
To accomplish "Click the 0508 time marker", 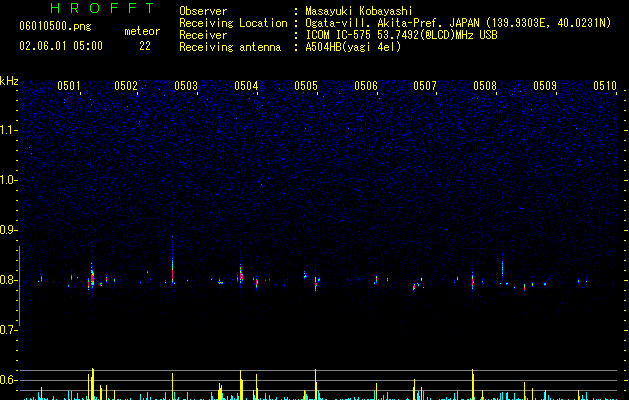I will (x=485, y=86).
